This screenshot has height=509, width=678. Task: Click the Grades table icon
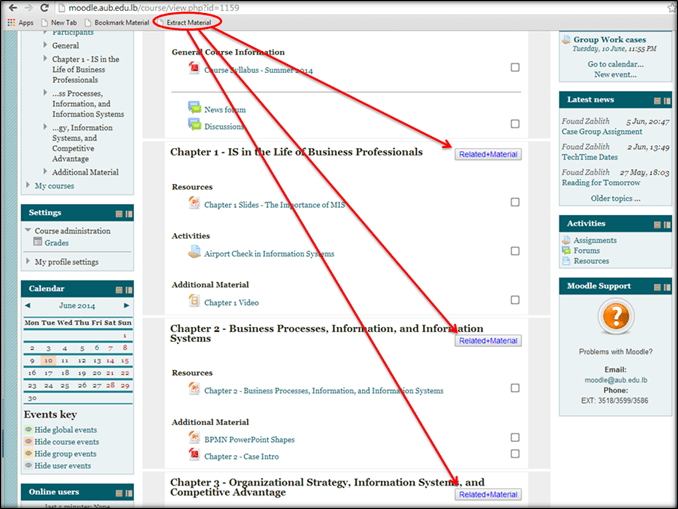38,242
